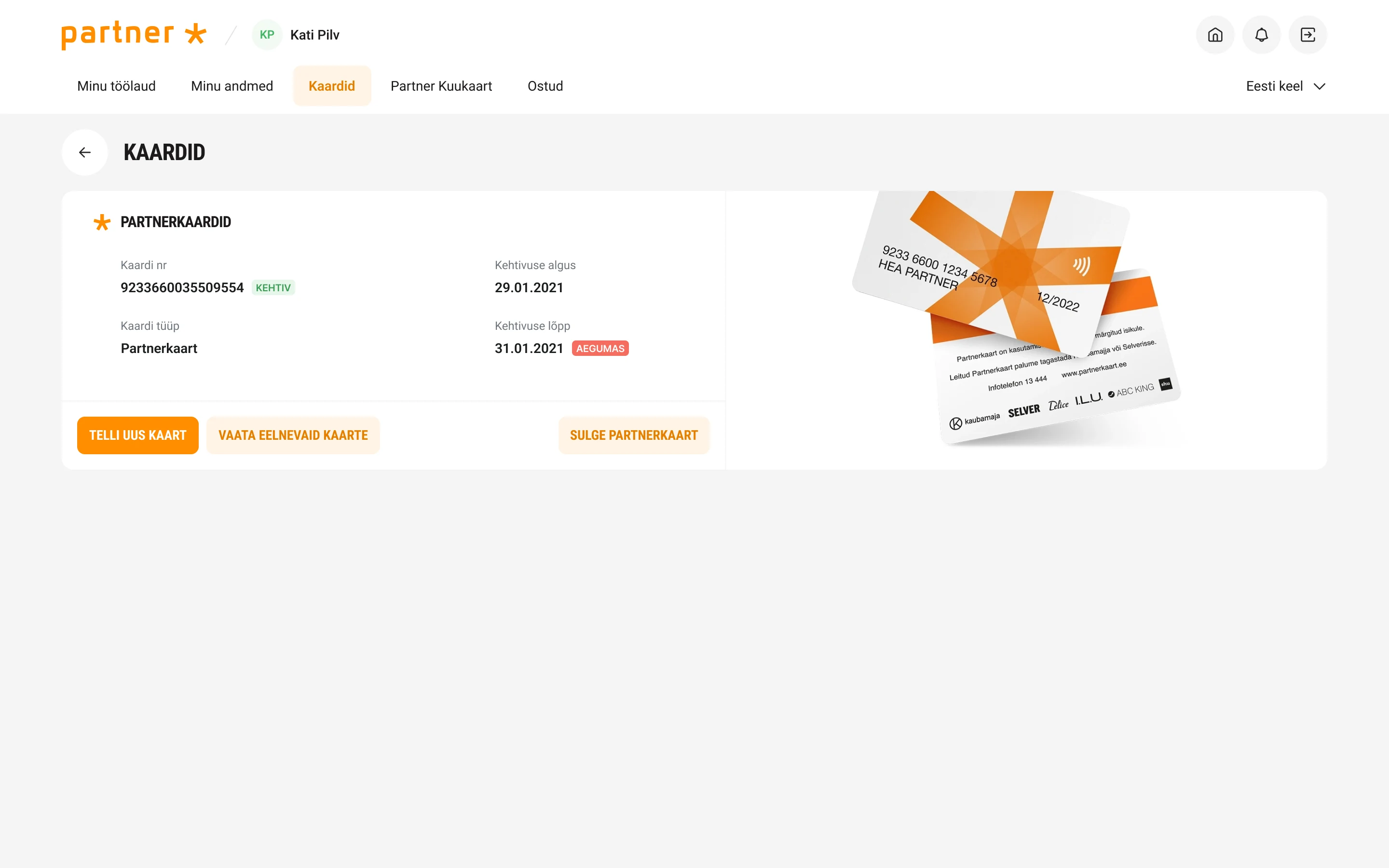The image size is (1389, 868).
Task: Open notifications bell icon
Action: click(x=1261, y=35)
